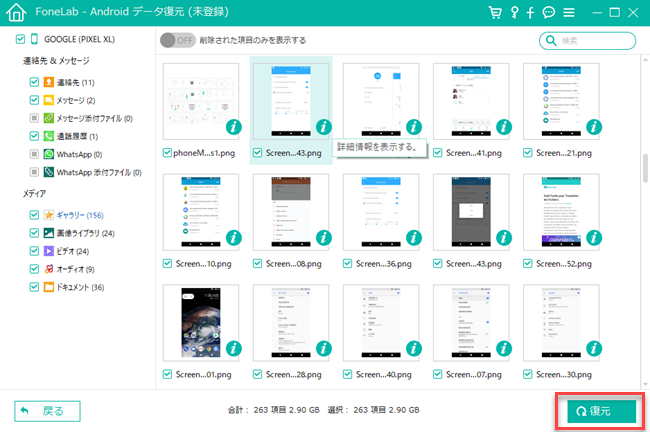650x432 pixels.
Task: Click the 検索 search field
Action: click(x=587, y=41)
